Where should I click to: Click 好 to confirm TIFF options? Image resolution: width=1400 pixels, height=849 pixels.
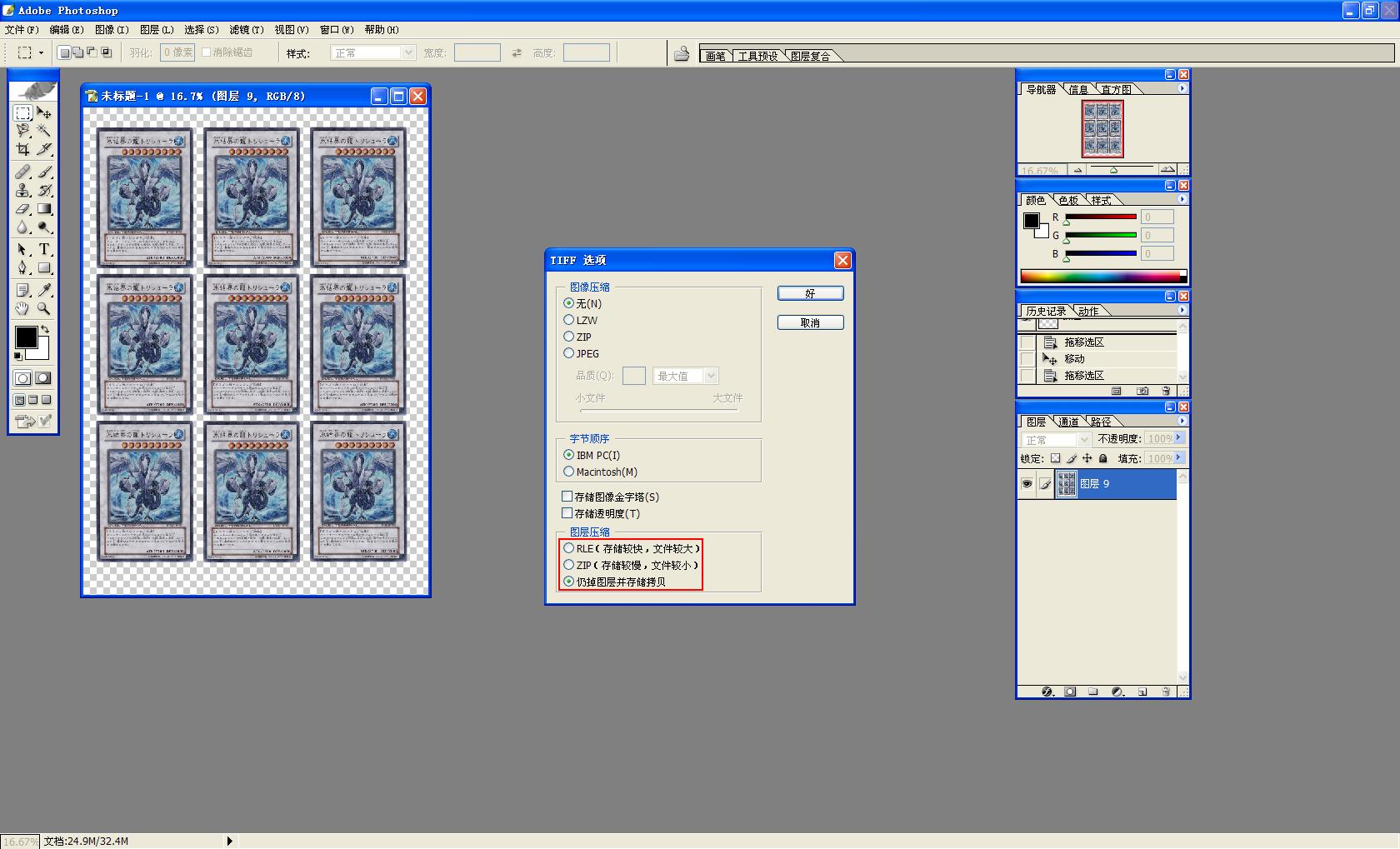[x=810, y=293]
